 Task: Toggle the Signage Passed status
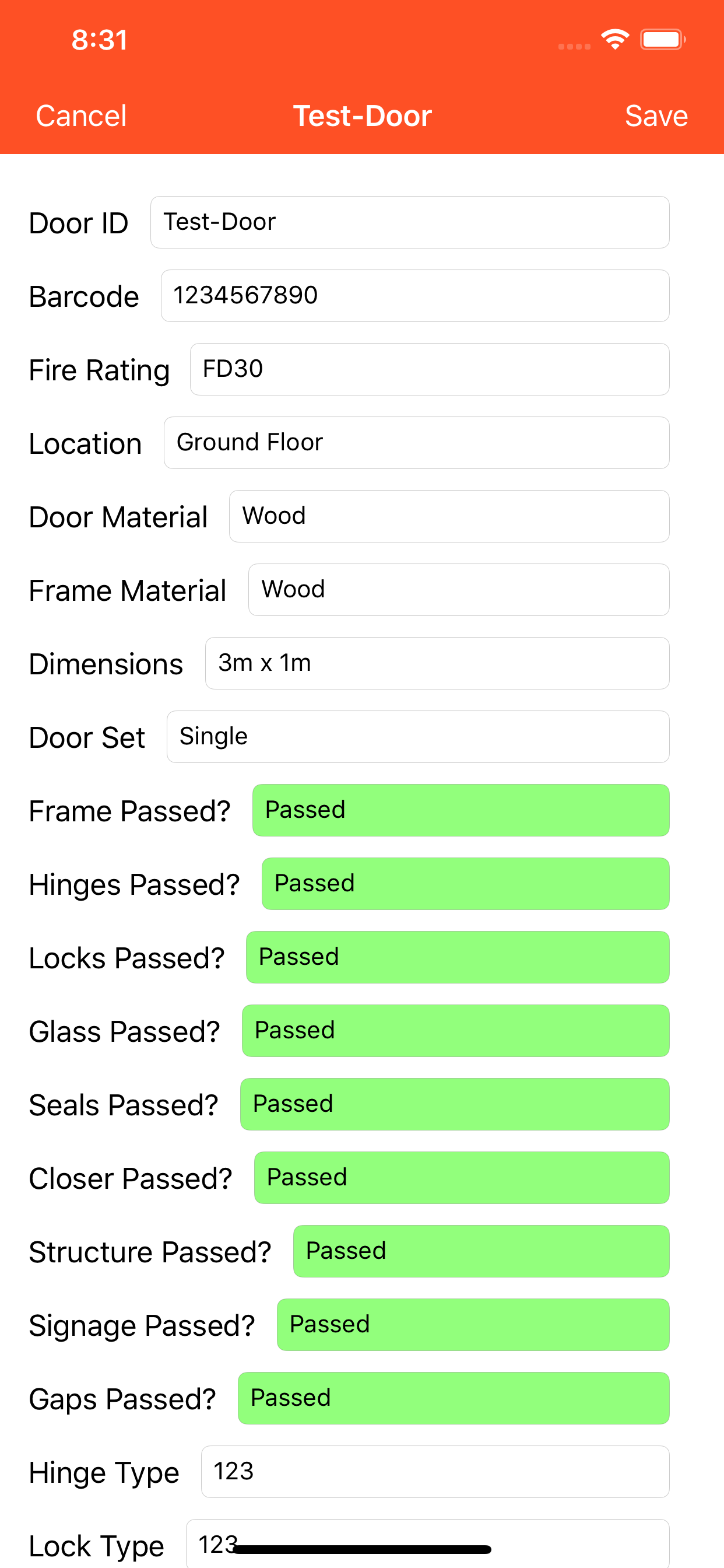tap(473, 1325)
